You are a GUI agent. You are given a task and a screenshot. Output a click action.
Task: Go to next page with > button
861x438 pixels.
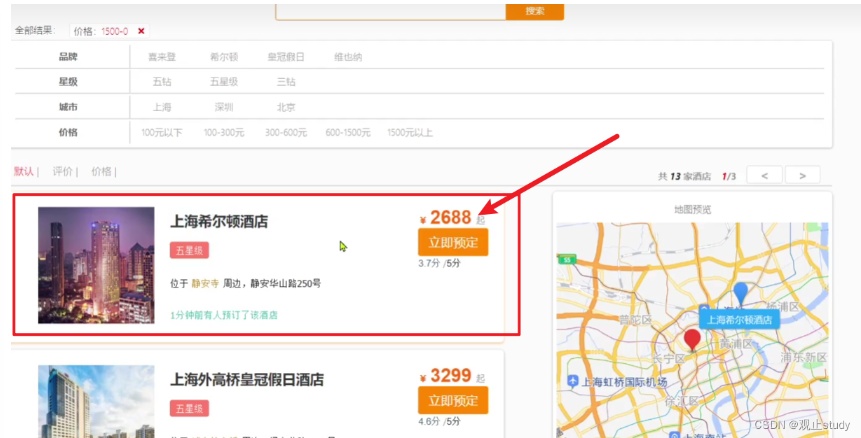(802, 176)
